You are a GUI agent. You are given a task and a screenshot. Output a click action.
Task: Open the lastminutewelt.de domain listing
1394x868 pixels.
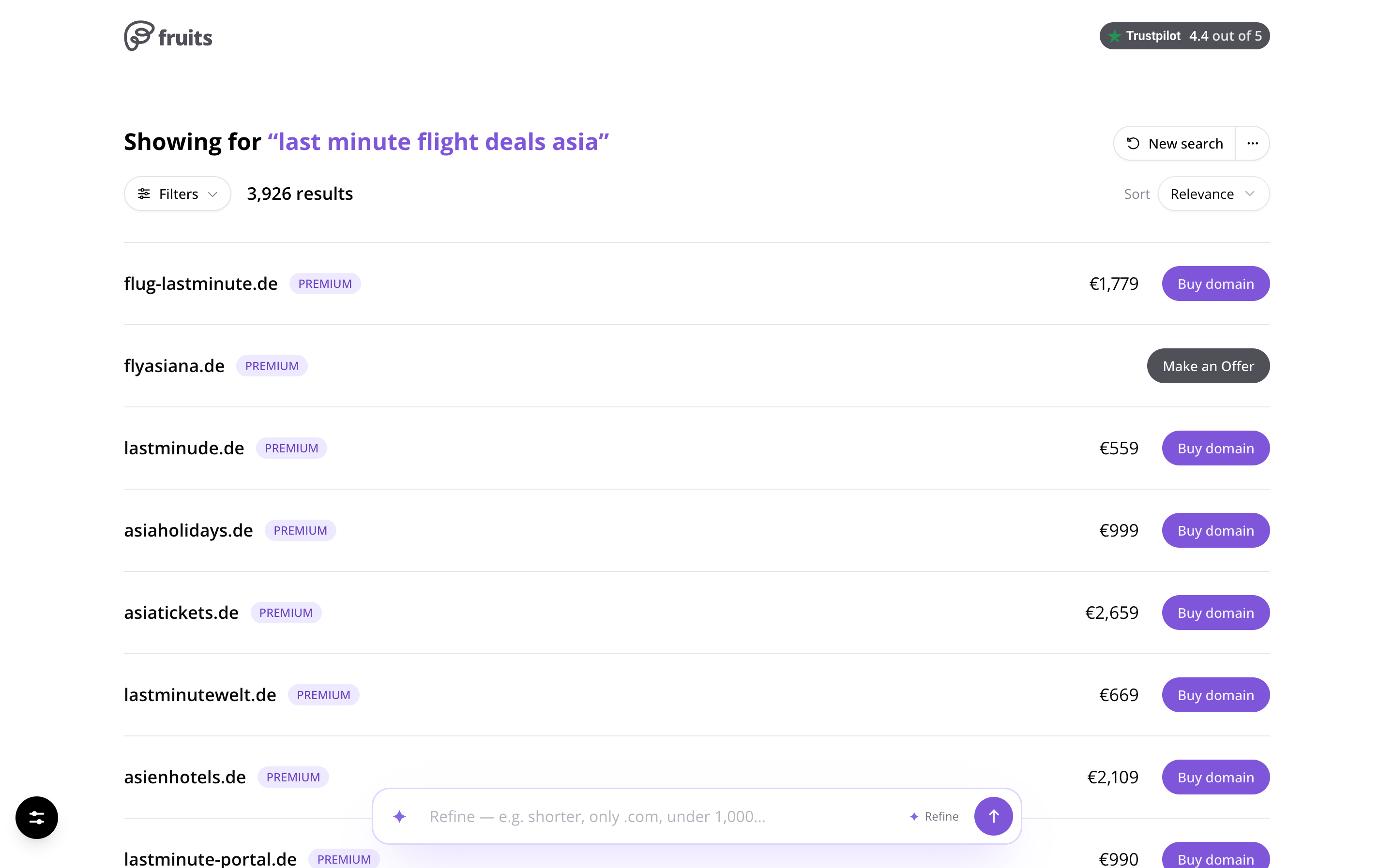[200, 695]
